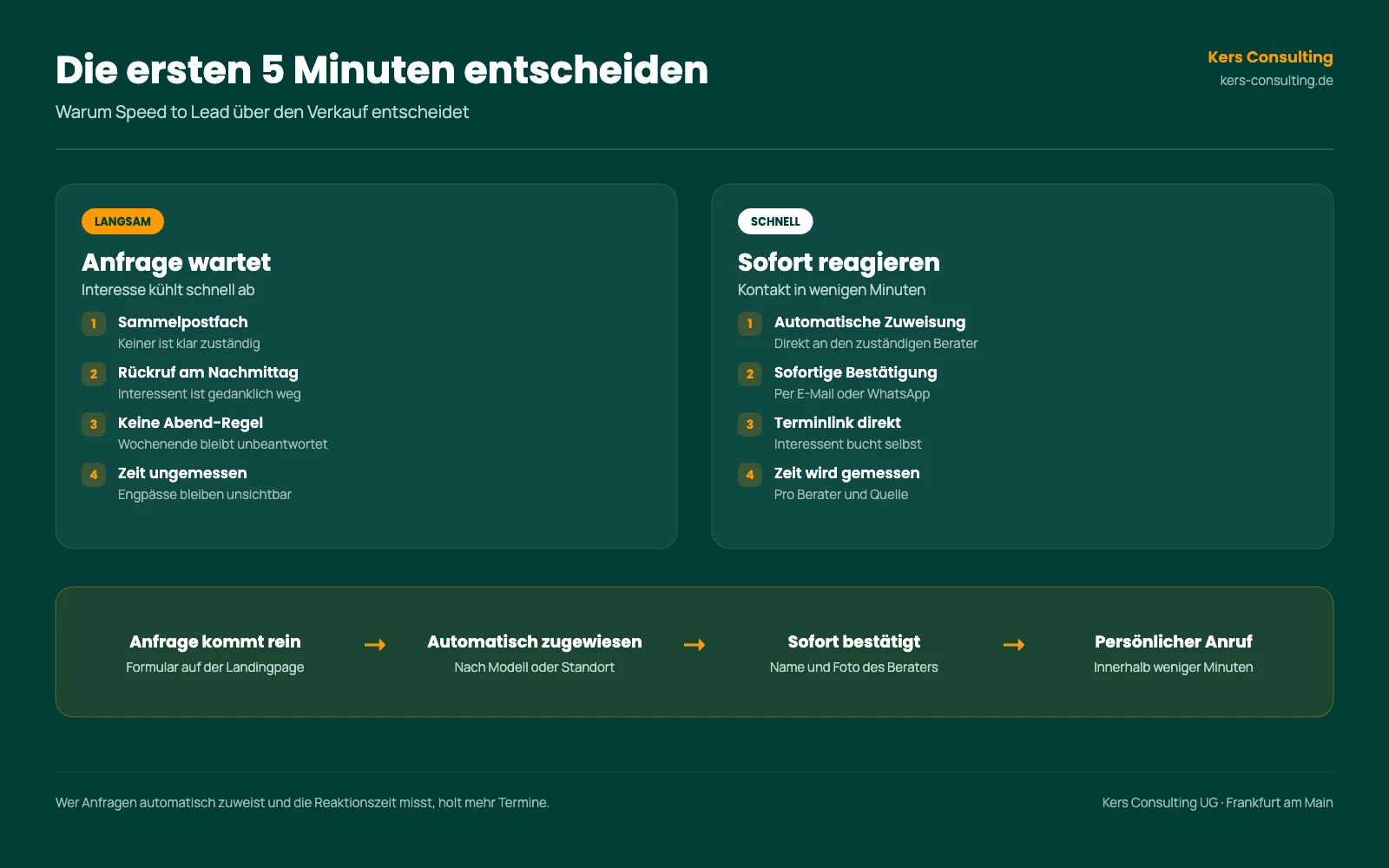Click the headline Die ersten 5 Minuten entscheiden
This screenshot has height=868, width=1389.
click(382, 69)
